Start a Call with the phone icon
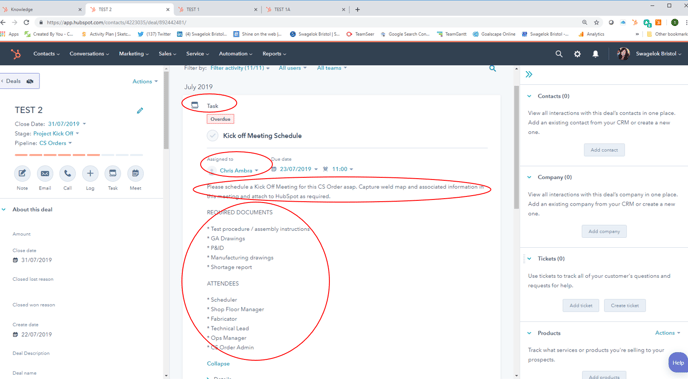The height and width of the screenshot is (379, 688). click(x=68, y=174)
